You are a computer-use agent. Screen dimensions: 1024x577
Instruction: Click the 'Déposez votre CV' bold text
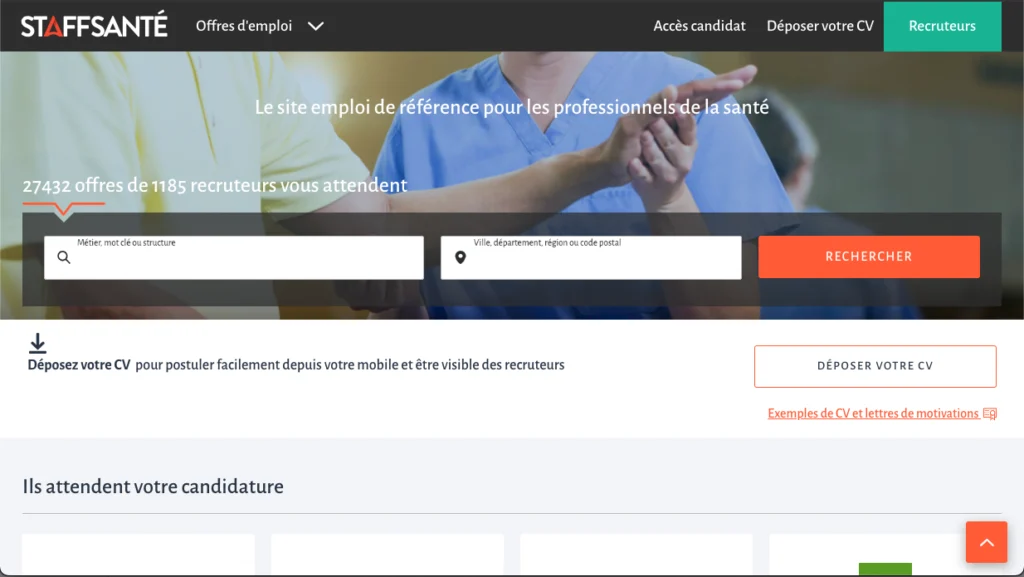(x=79, y=365)
